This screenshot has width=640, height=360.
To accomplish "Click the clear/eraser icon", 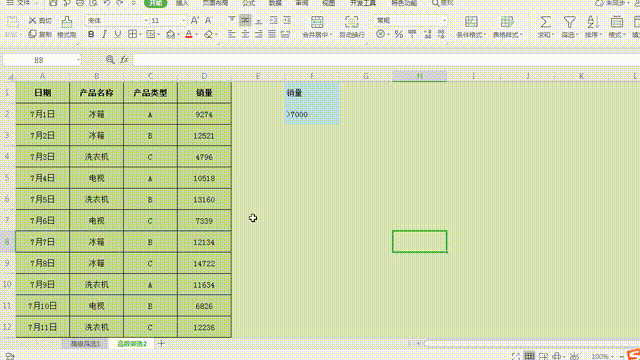I will (208, 35).
